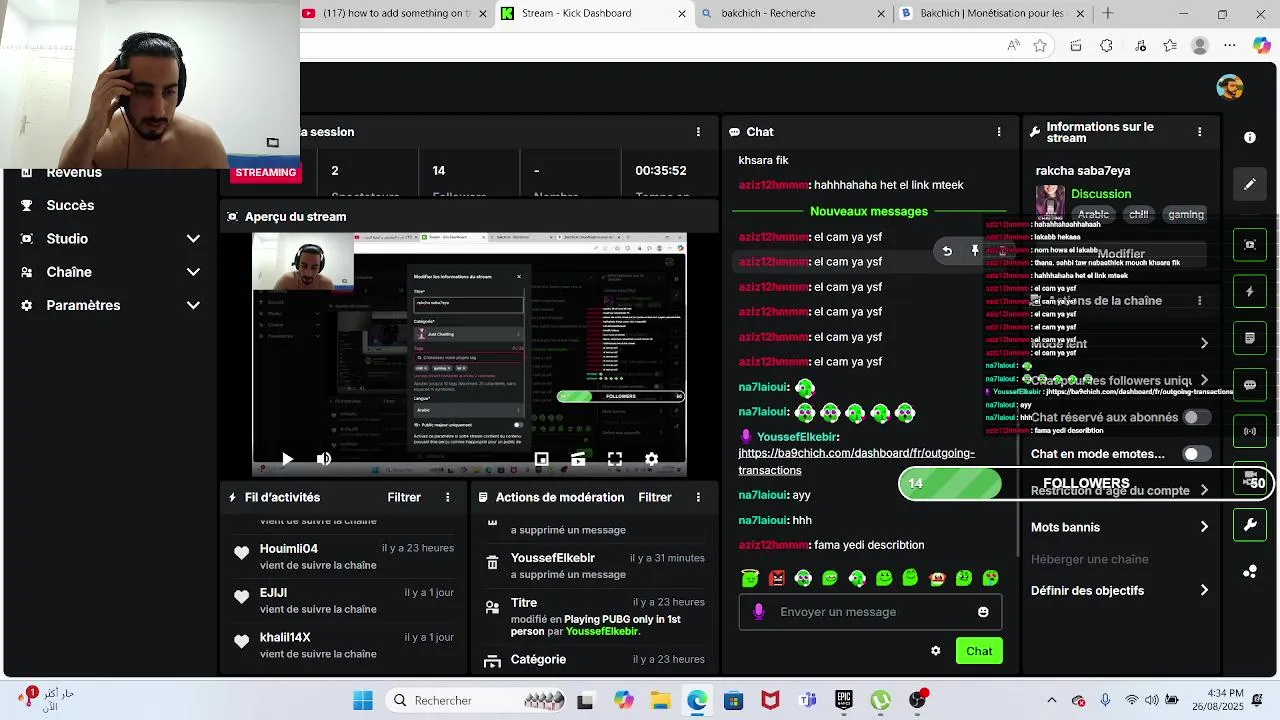Viewport: 1280px width, 720px height.
Task: Click the Titre moderation log entry
Action: point(595,617)
